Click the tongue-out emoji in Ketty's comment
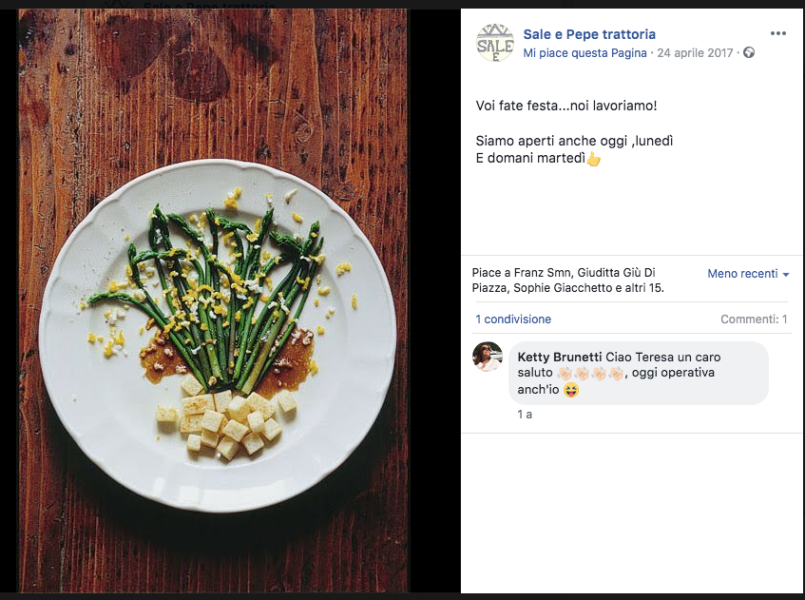The image size is (805, 600). (x=571, y=390)
